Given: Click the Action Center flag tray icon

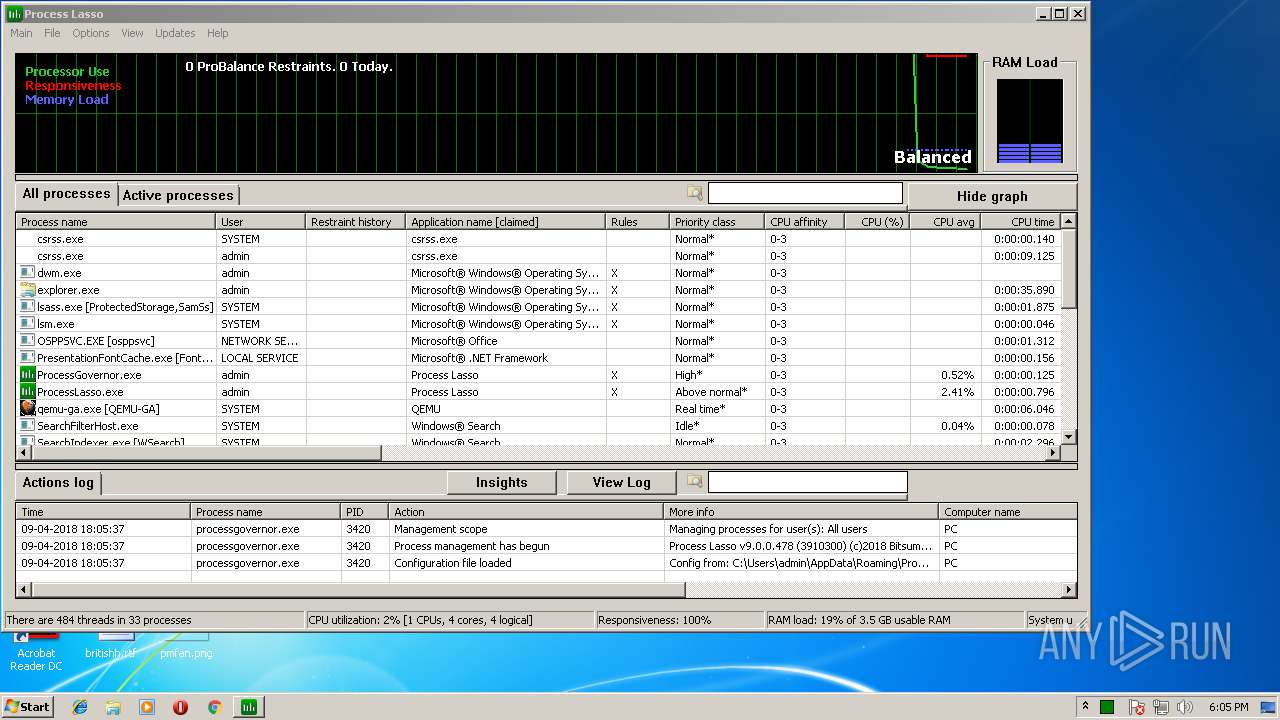Looking at the screenshot, I should click(1137, 707).
